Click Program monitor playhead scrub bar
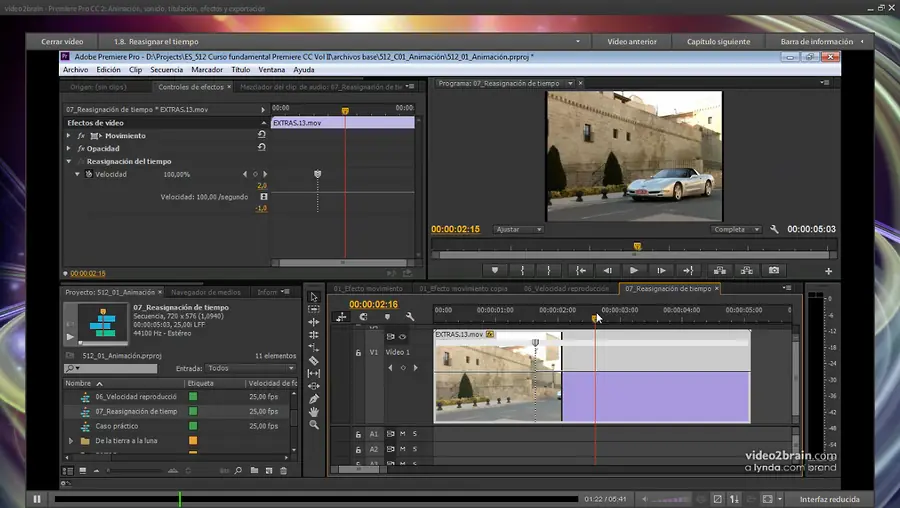Image resolution: width=900 pixels, height=508 pixels. [634, 246]
